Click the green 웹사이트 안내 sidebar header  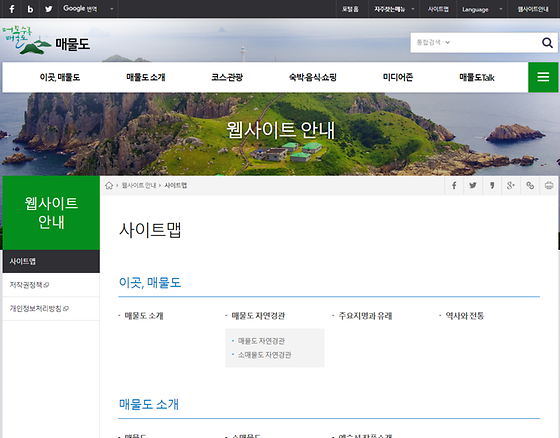click(x=51, y=213)
